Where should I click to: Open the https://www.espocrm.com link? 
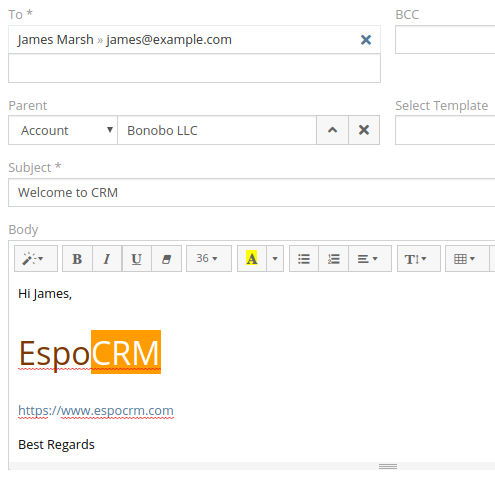[x=96, y=411]
